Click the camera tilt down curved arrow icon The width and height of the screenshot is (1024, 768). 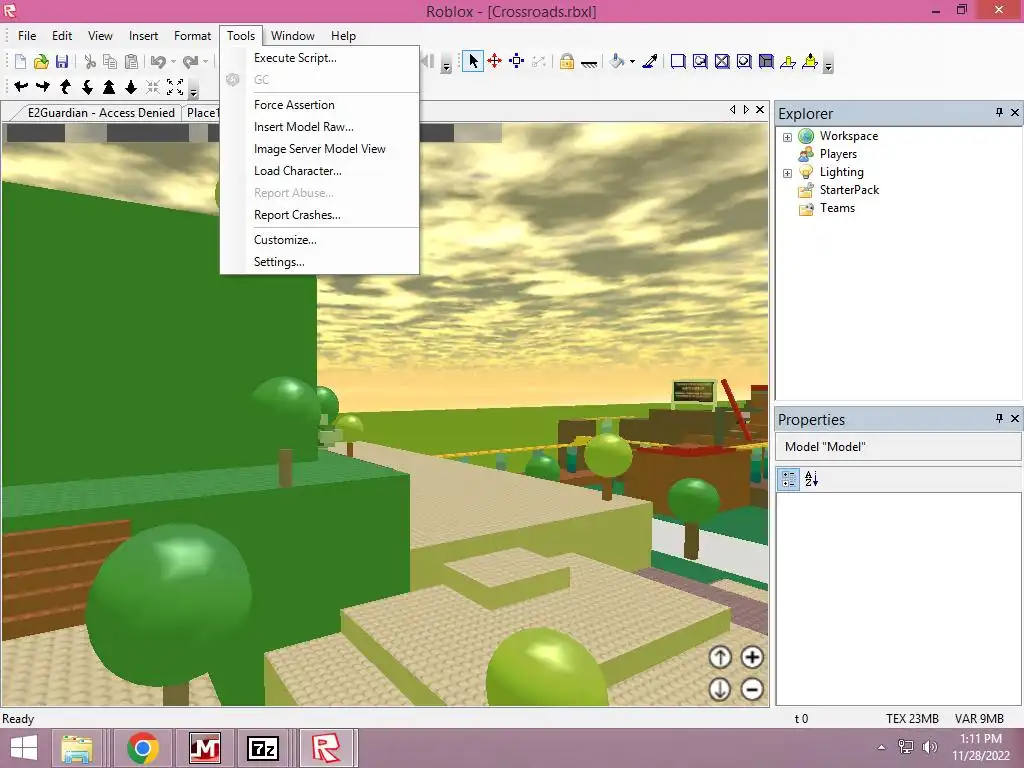(x=87, y=86)
